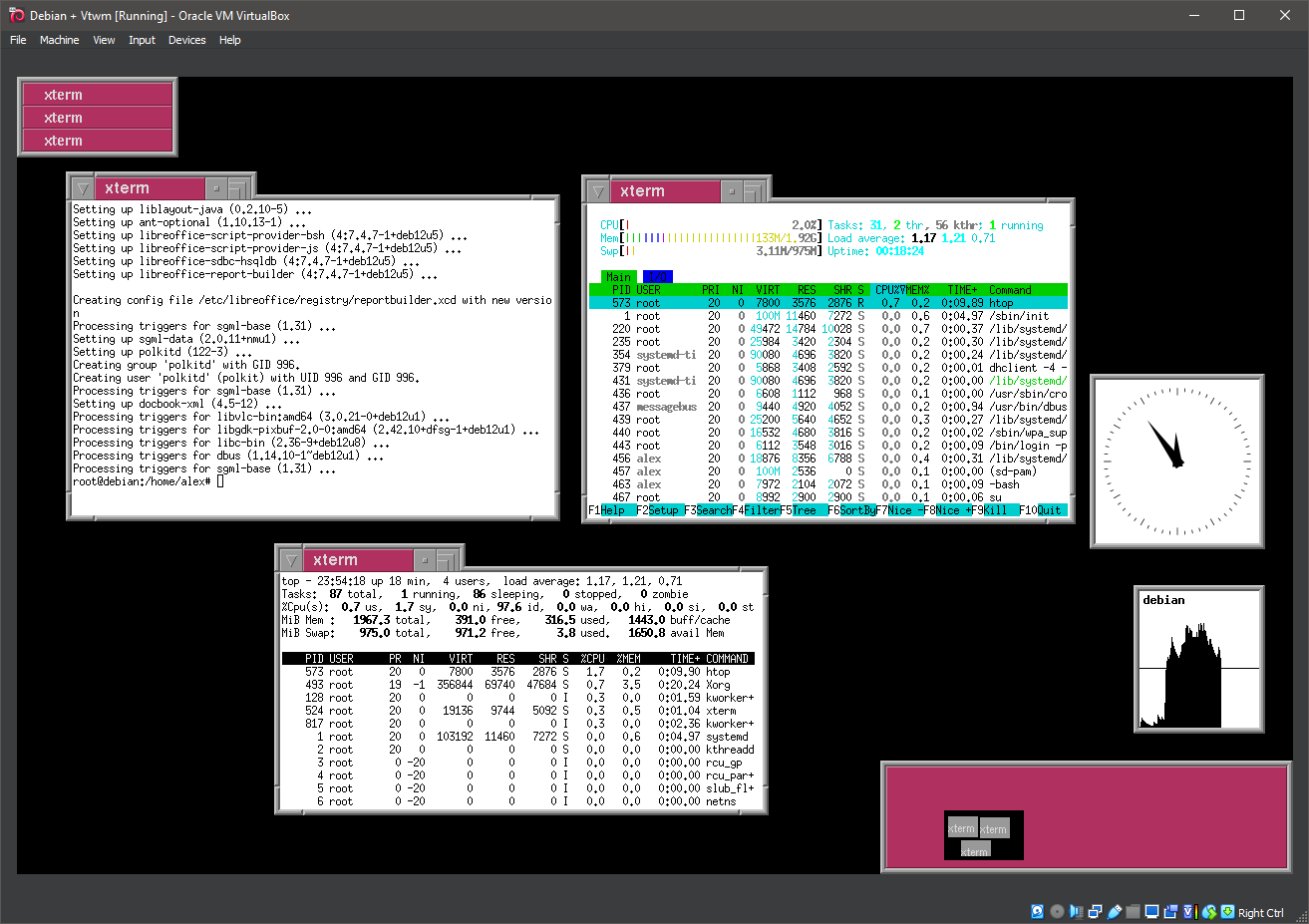Open window menu via triangle on top xterm titlebar
The height and width of the screenshot is (924, 1309).
82,187
